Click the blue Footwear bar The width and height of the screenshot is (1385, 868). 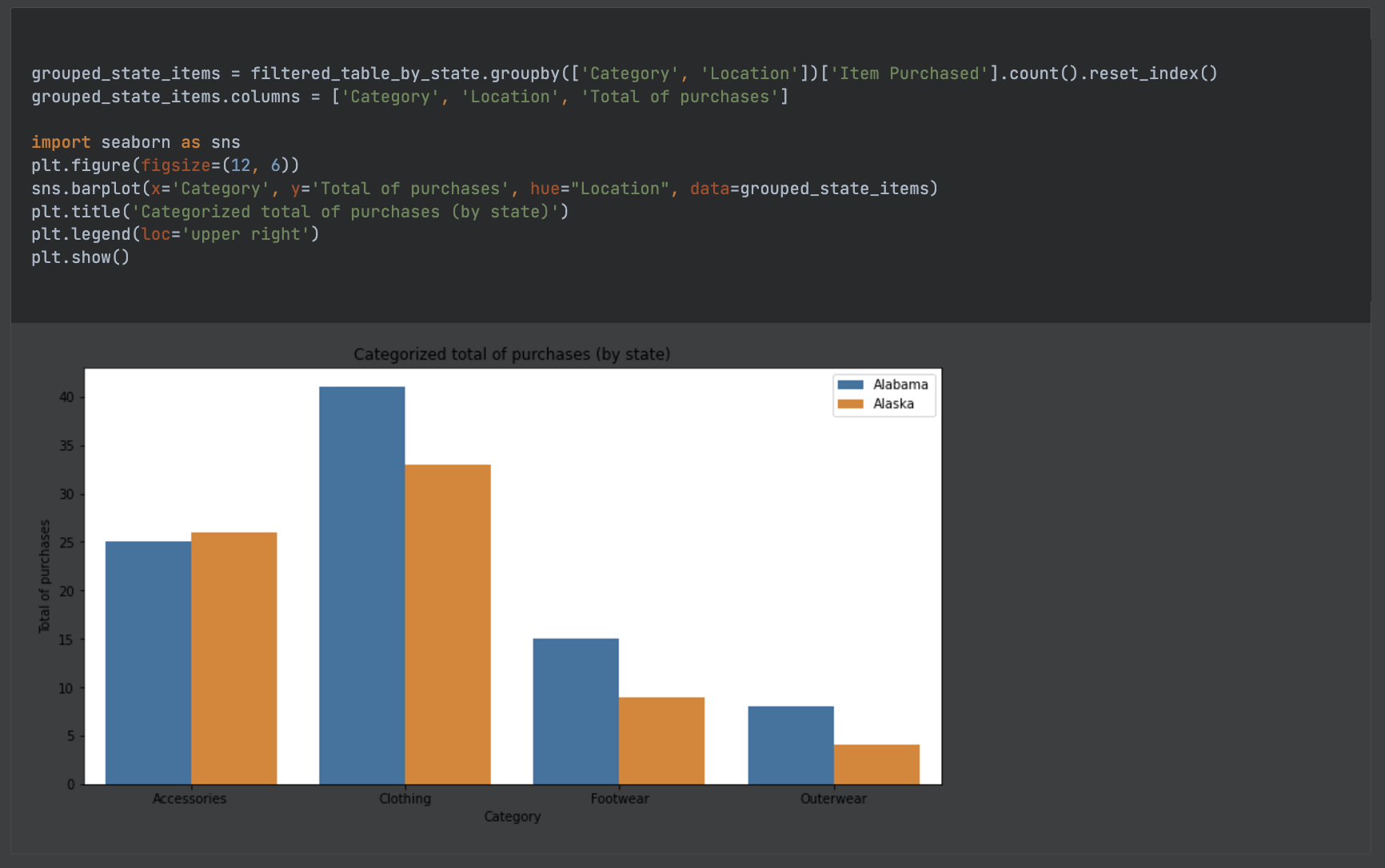click(x=575, y=711)
